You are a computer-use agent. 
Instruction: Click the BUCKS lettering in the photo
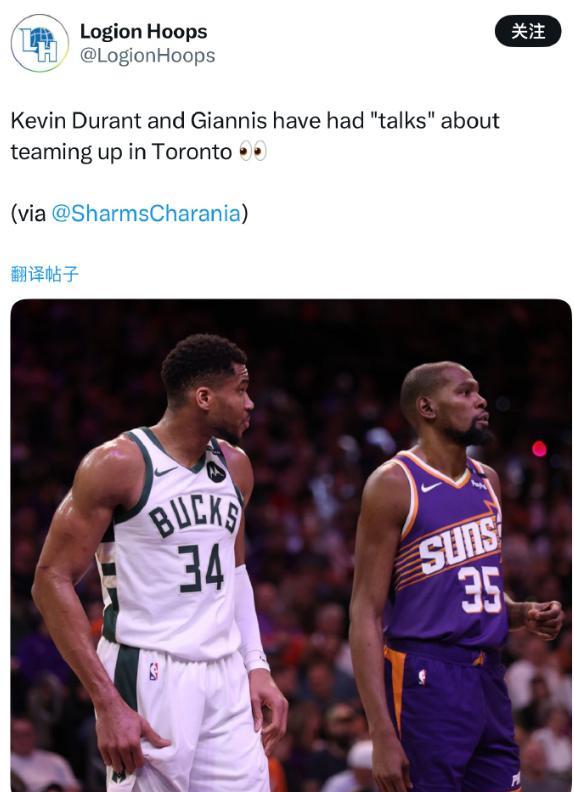195,516
